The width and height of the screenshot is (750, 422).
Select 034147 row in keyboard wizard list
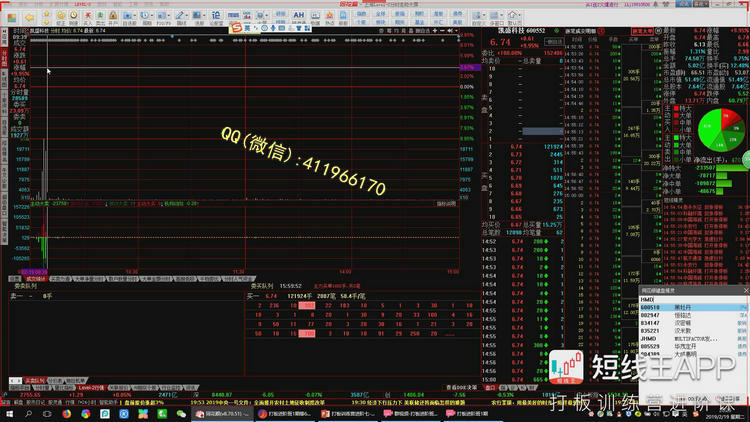693,323
